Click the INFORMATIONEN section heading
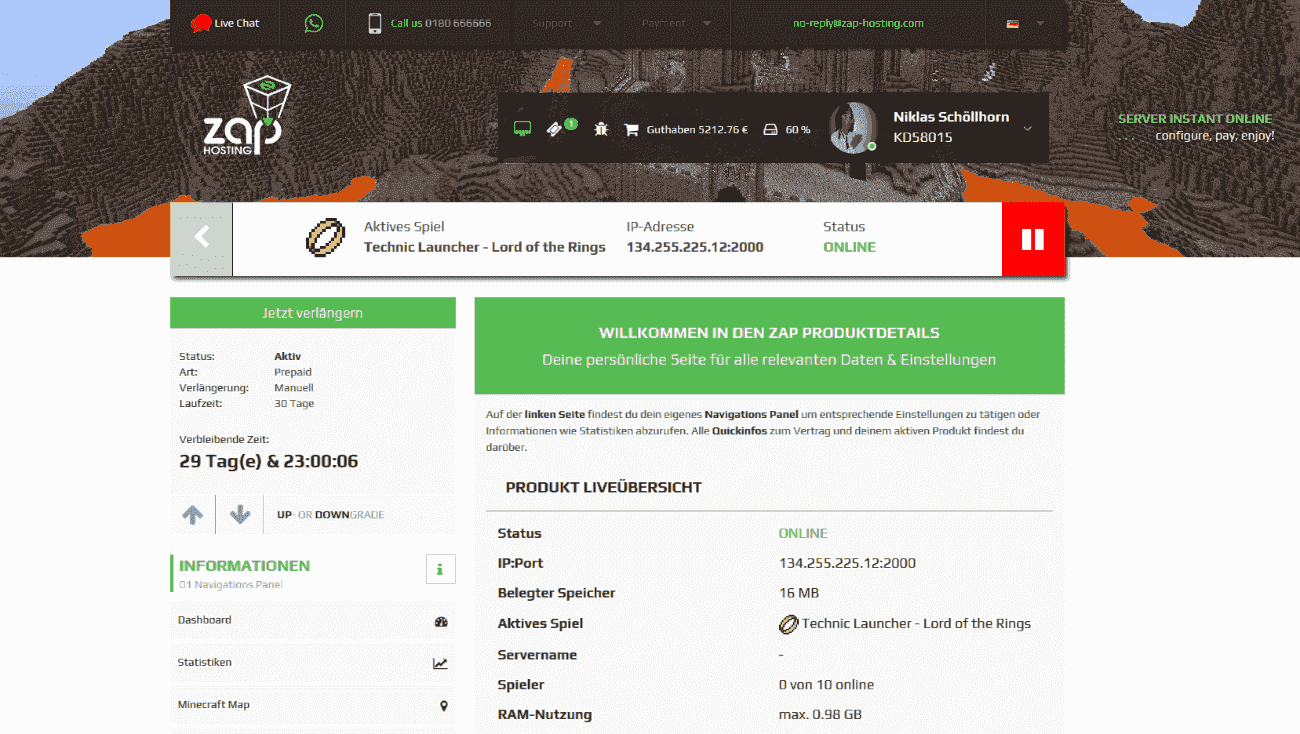 pyautogui.click(x=244, y=565)
